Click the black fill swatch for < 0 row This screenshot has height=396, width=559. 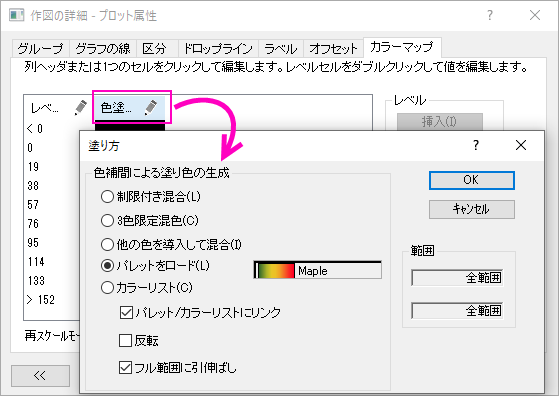coord(129,125)
